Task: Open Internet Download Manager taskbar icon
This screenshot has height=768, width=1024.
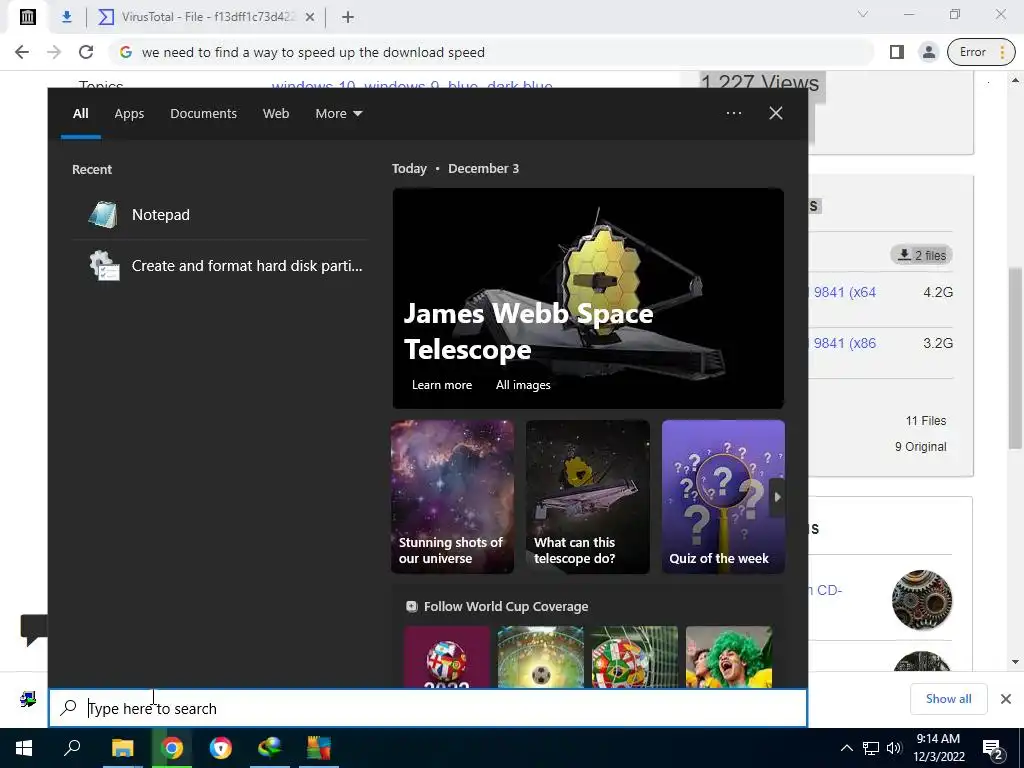Action: (270, 748)
